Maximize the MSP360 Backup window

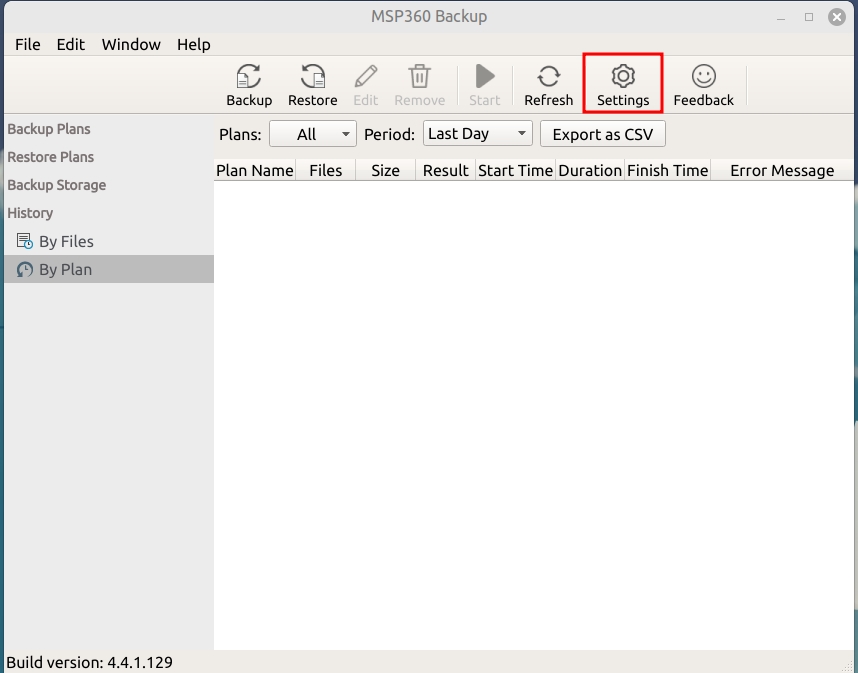point(809,17)
